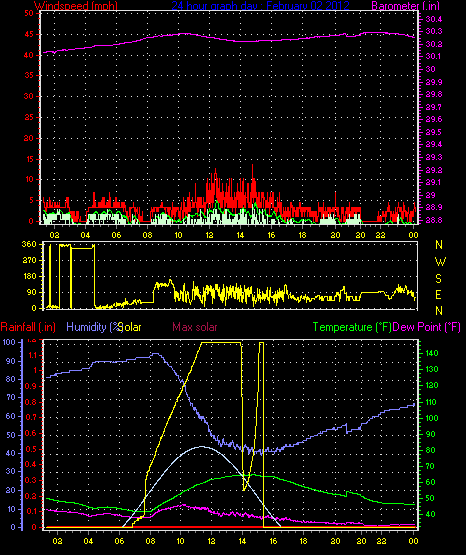This screenshot has width=466, height=555.
Task: Click the "30.1" barometer axis value
Action: [433, 56]
